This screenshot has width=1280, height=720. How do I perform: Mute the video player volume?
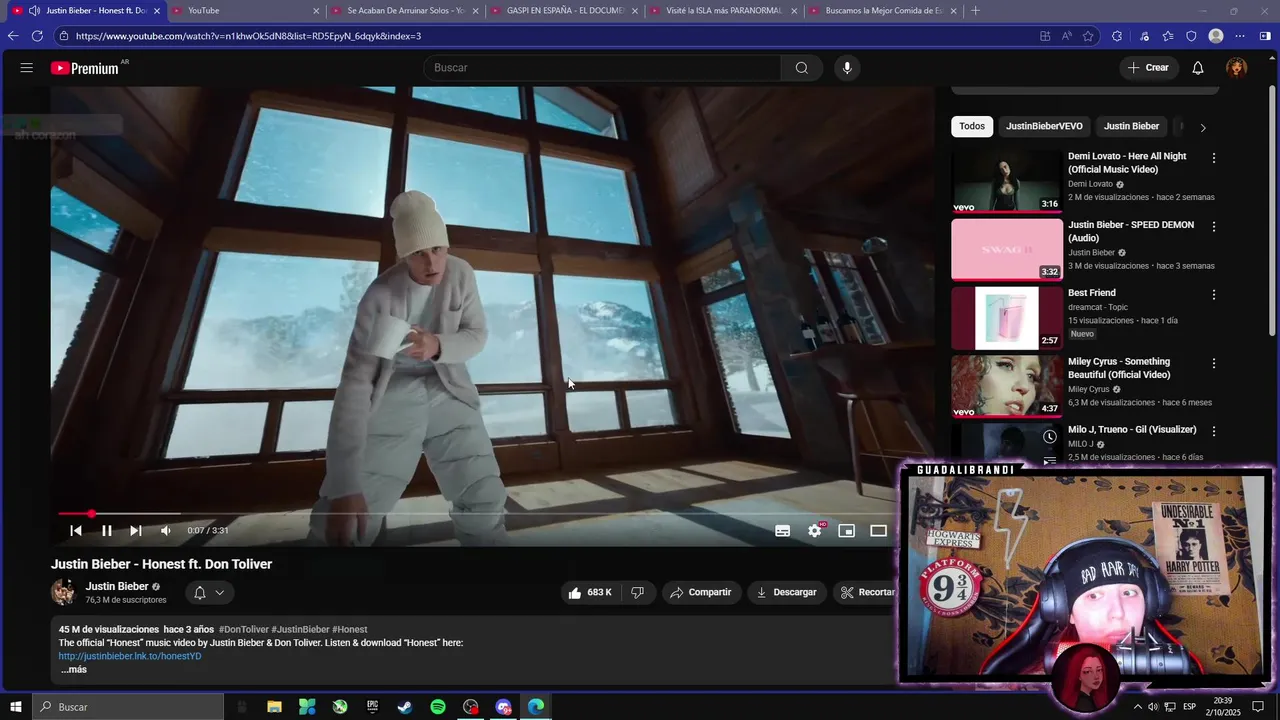[166, 531]
